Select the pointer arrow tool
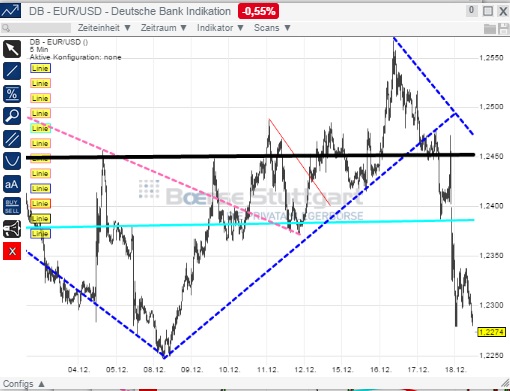The height and width of the screenshot is (391, 510). (12, 49)
